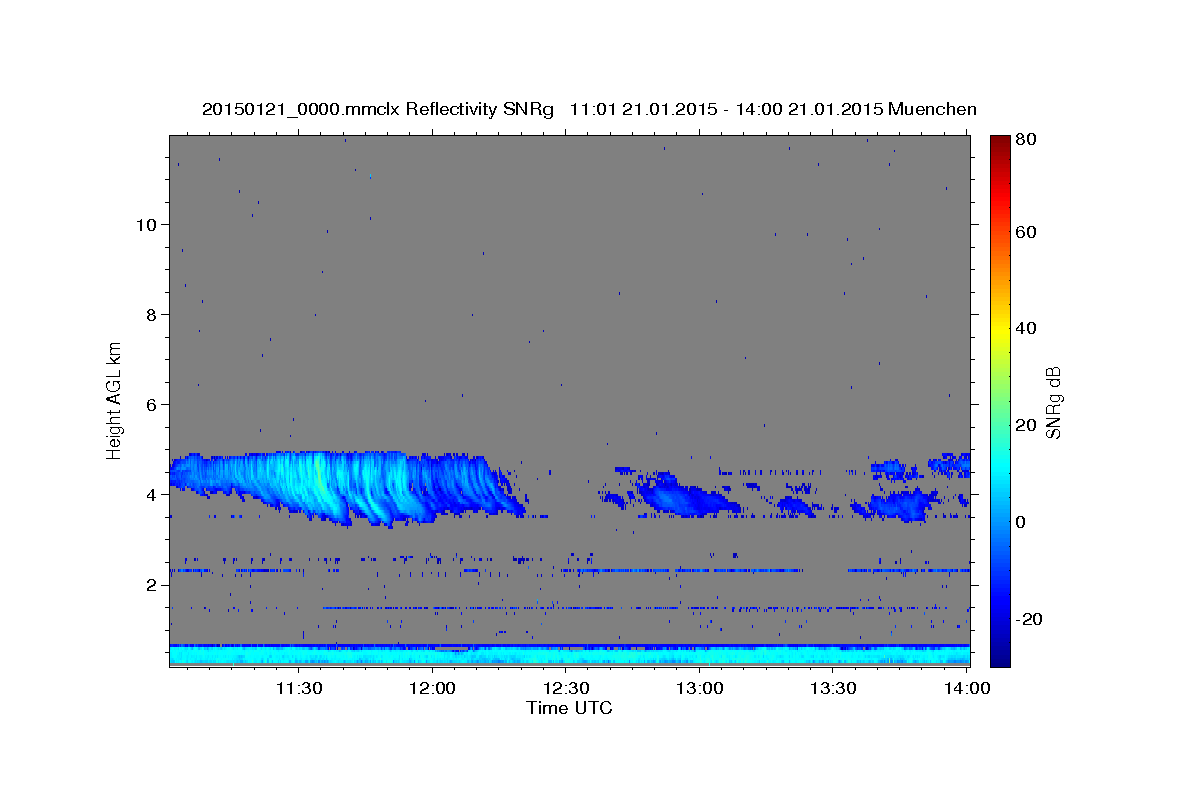Click the plot title text

(589, 109)
